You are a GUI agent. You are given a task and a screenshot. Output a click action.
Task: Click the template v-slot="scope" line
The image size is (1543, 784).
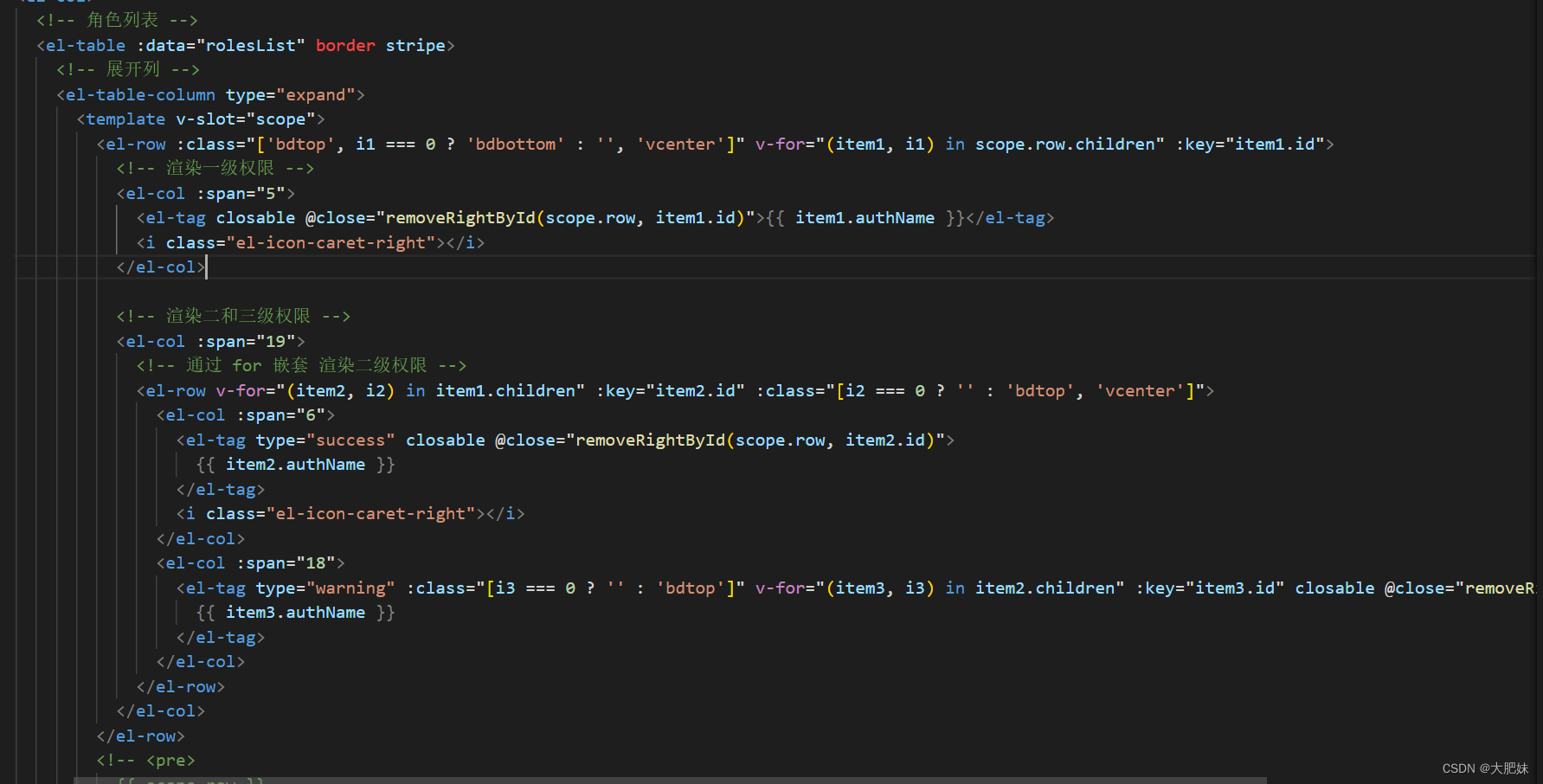(x=201, y=119)
